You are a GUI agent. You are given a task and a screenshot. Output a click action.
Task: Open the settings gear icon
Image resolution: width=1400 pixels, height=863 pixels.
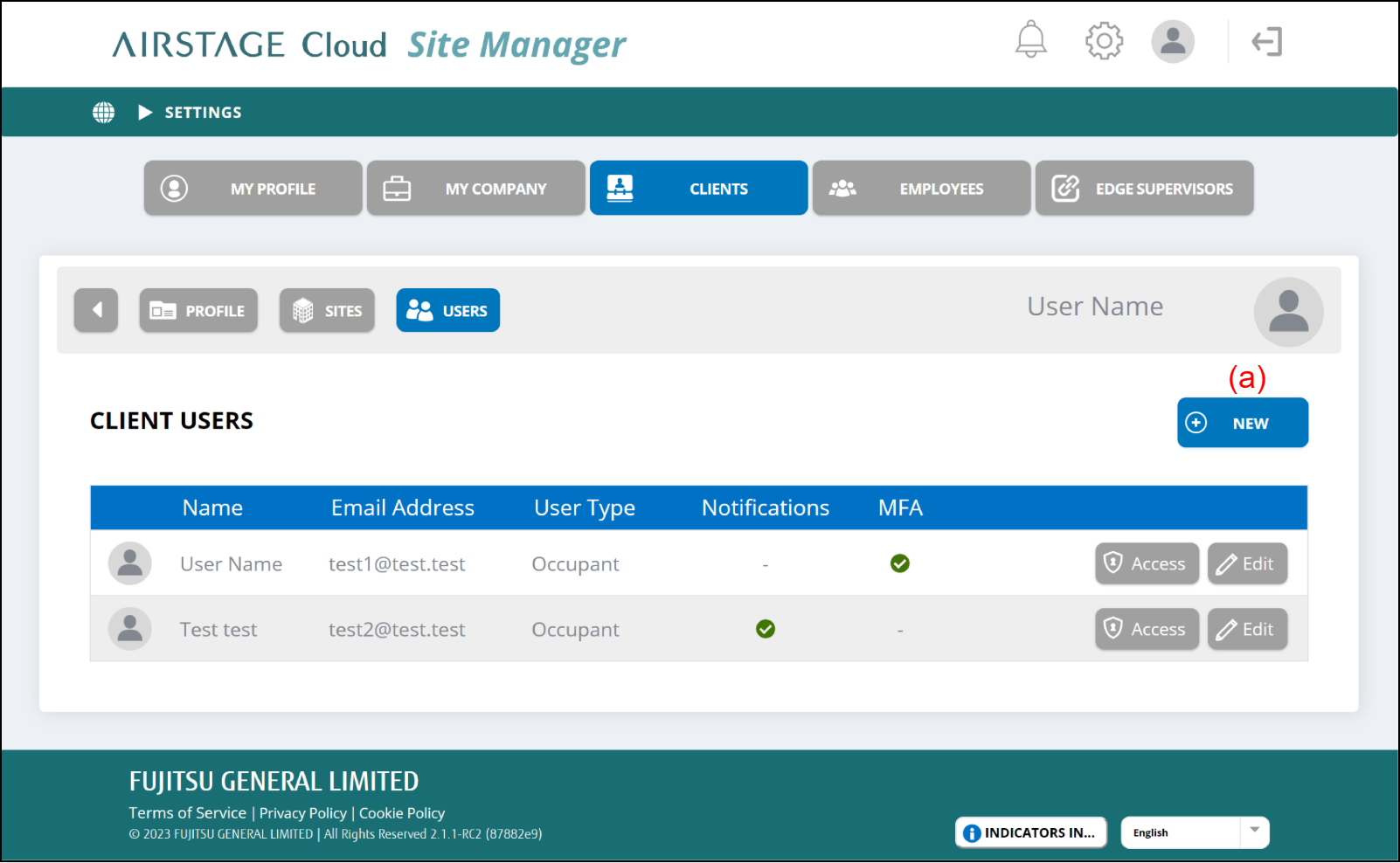pyautogui.click(x=1104, y=40)
